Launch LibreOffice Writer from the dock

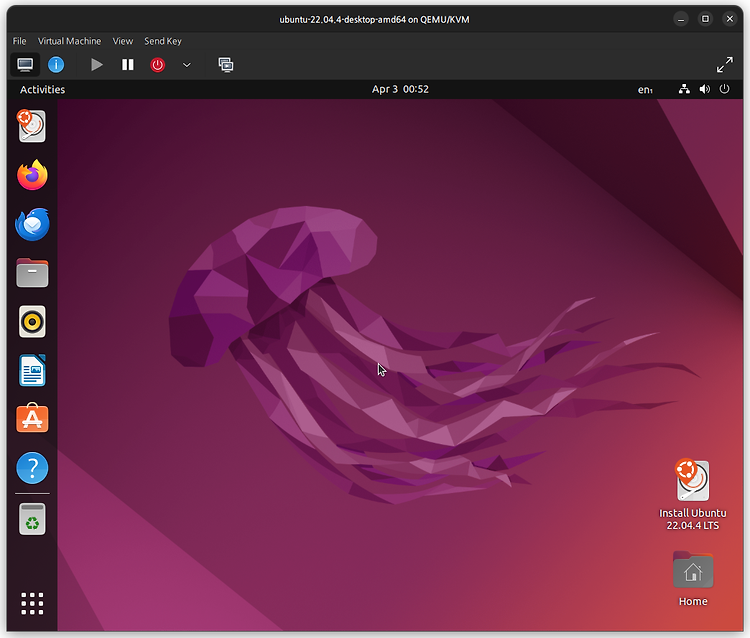point(32,370)
